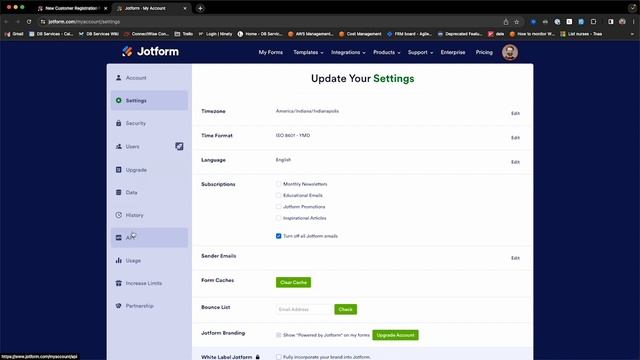
Task: Open the History sidebar section
Action: (x=149, y=215)
